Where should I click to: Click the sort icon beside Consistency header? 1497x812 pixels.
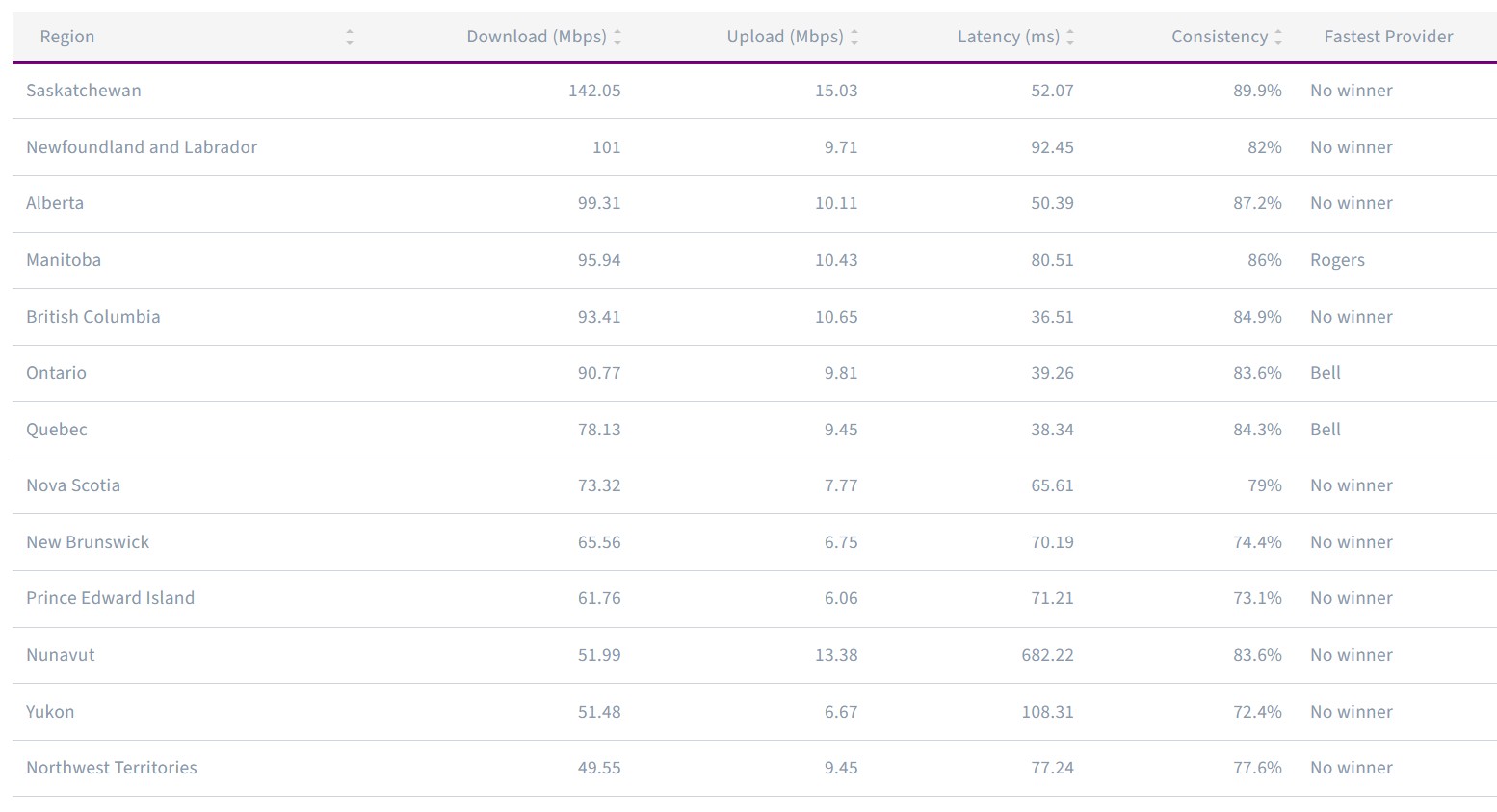point(1278,36)
